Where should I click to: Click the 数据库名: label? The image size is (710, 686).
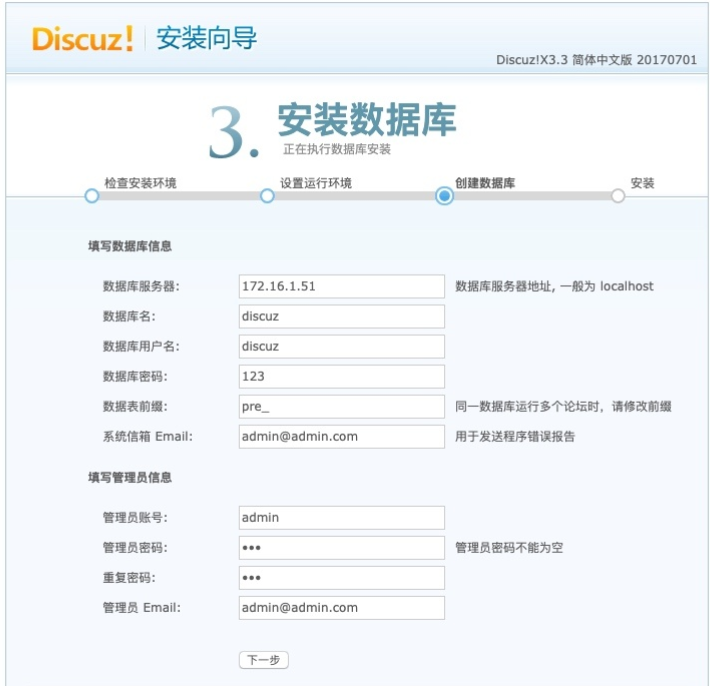click(x=129, y=316)
